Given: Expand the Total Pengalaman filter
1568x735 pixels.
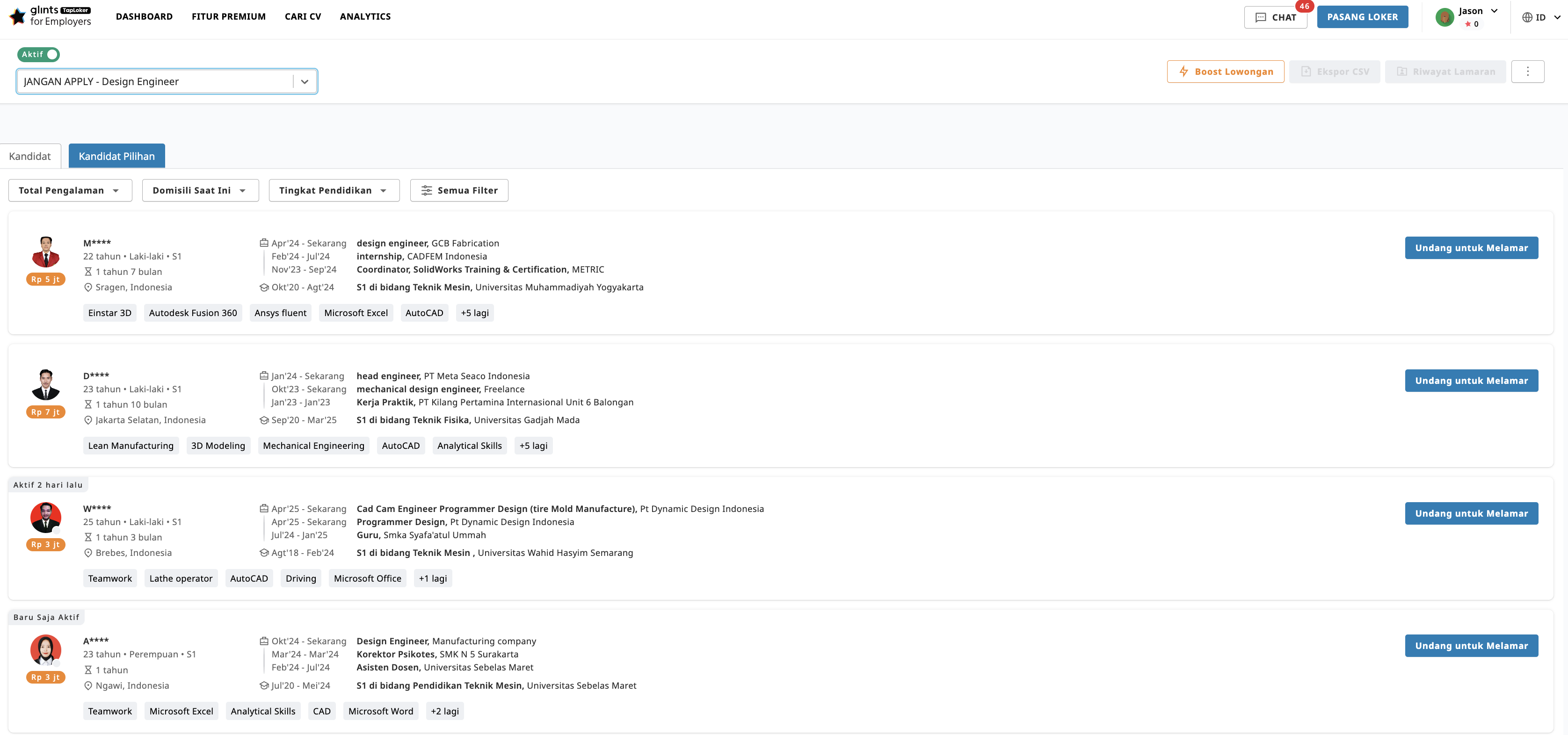Looking at the screenshot, I should pos(69,190).
